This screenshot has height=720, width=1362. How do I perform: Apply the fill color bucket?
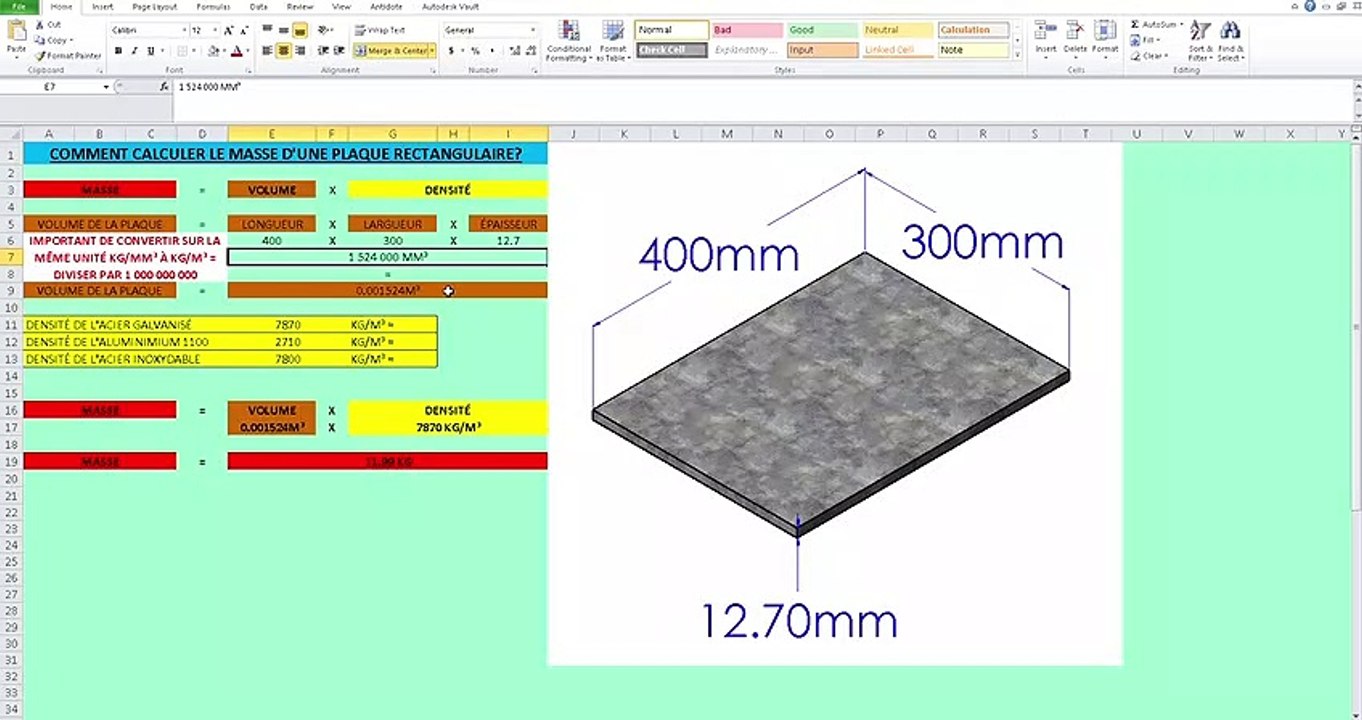click(211, 50)
